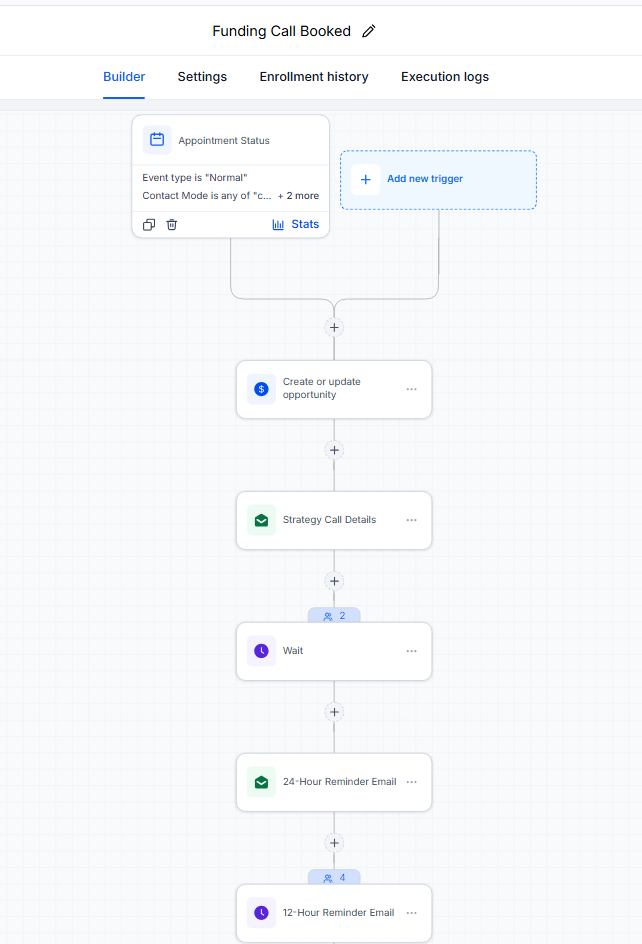Add step after Create or update opportunity
Viewport: 642px width, 944px height.
point(334,450)
